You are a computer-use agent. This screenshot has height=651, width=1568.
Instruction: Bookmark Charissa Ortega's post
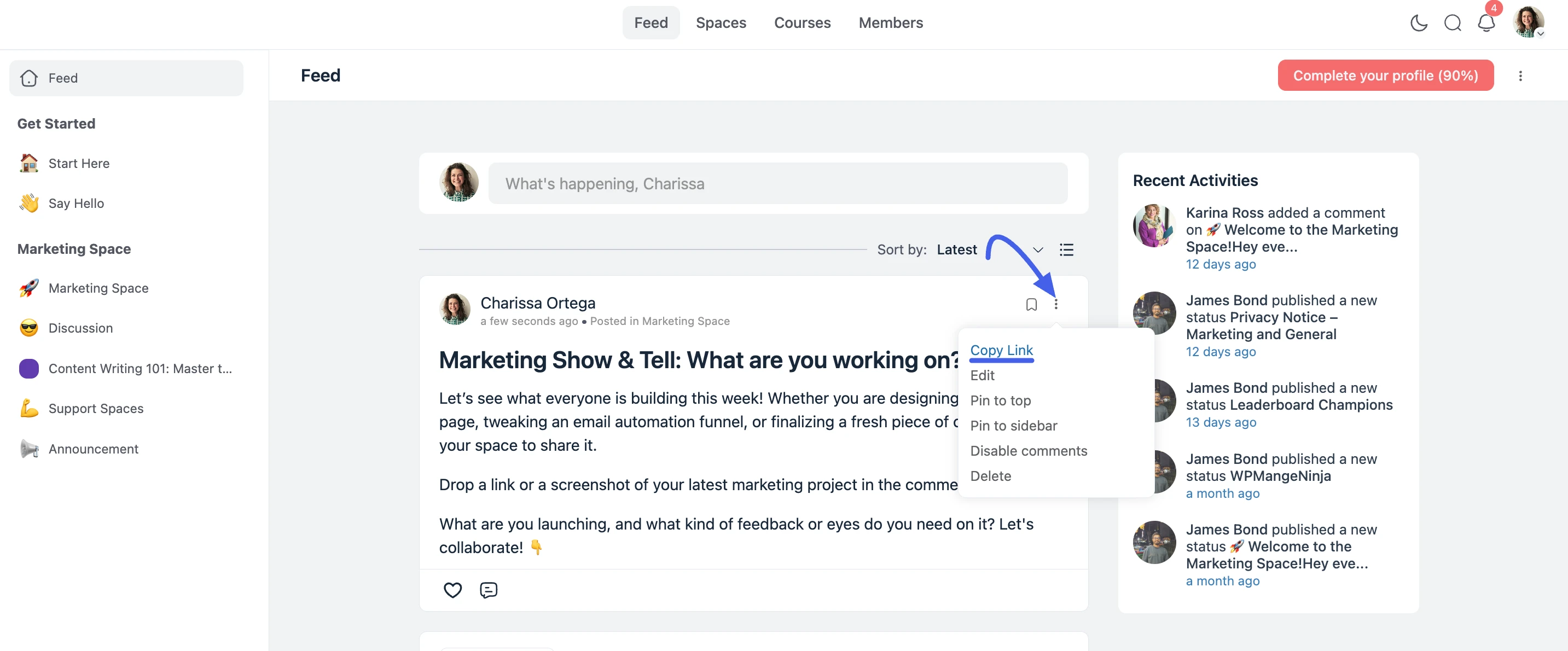pyautogui.click(x=1031, y=304)
